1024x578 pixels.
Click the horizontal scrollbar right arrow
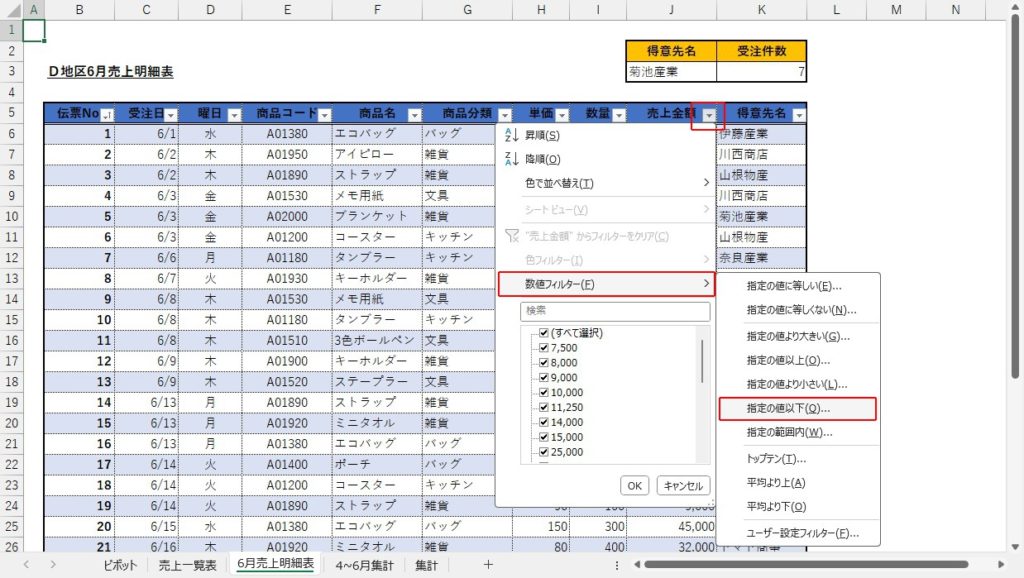point(1000,565)
